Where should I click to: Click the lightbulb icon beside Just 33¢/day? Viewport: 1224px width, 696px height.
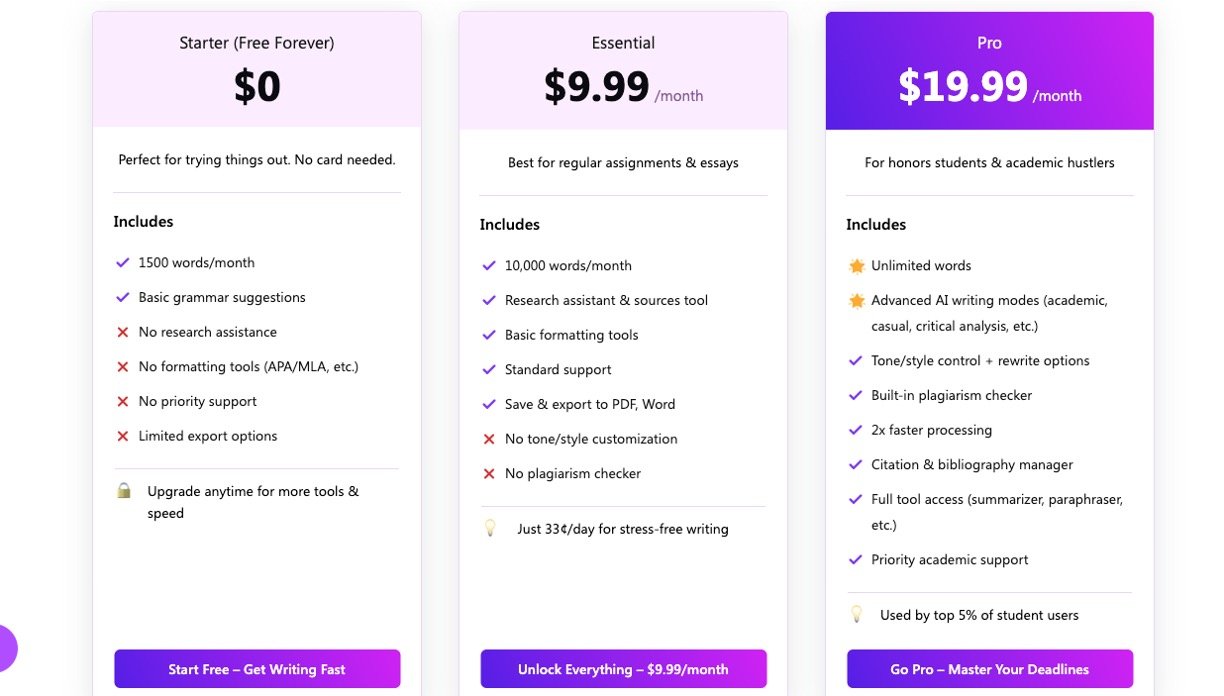click(490, 528)
